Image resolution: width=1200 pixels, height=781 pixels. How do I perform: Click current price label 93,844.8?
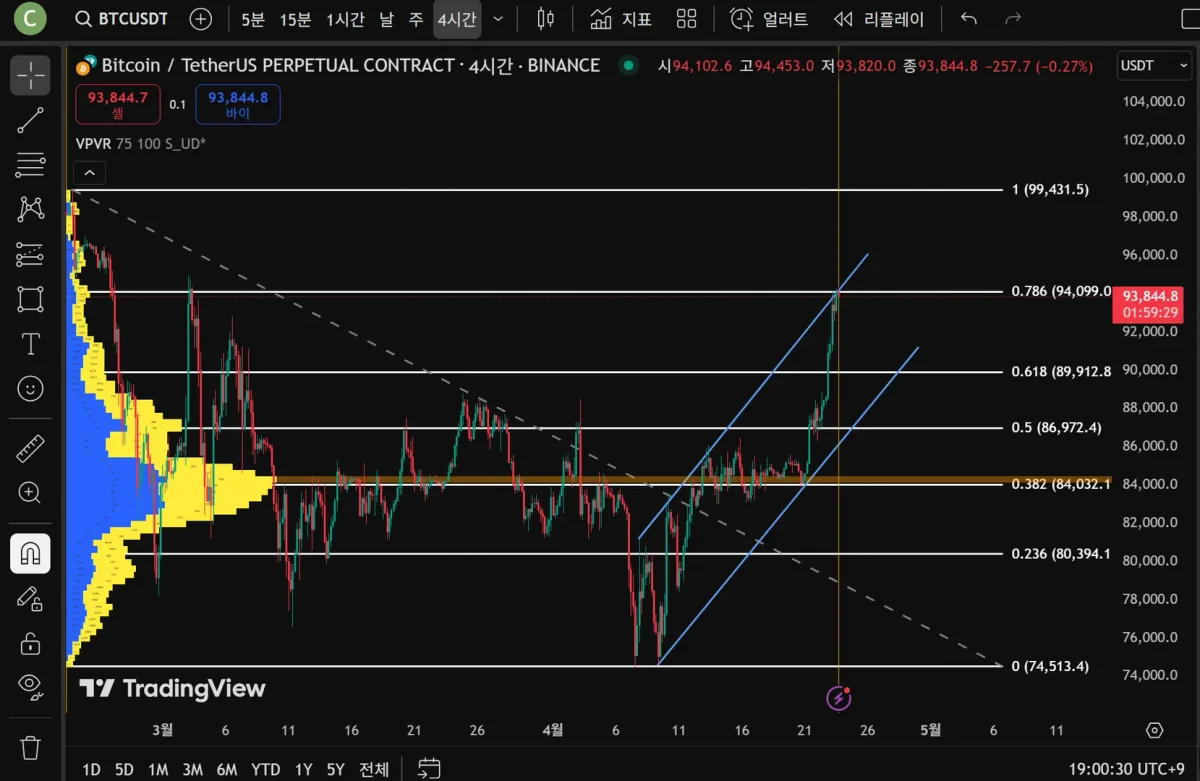tap(1150, 303)
